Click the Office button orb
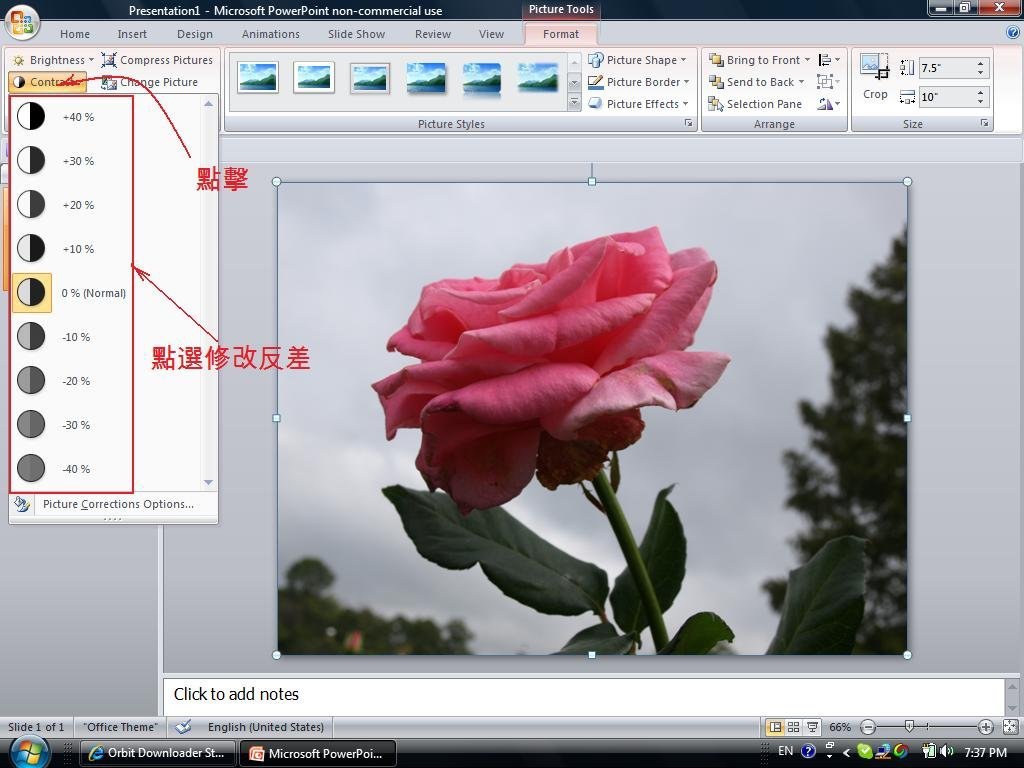 tap(22, 22)
